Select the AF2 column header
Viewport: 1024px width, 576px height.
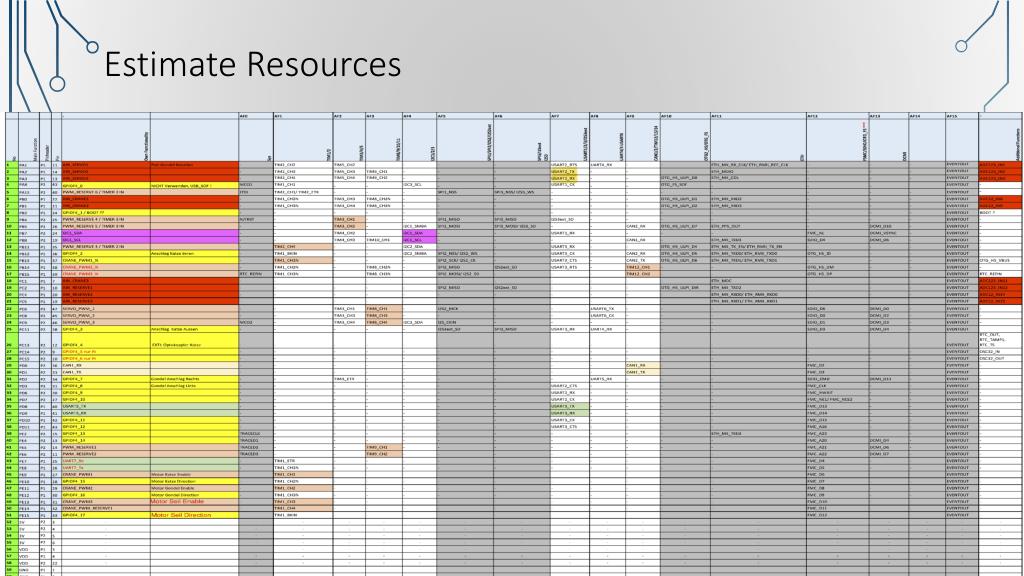(349, 116)
